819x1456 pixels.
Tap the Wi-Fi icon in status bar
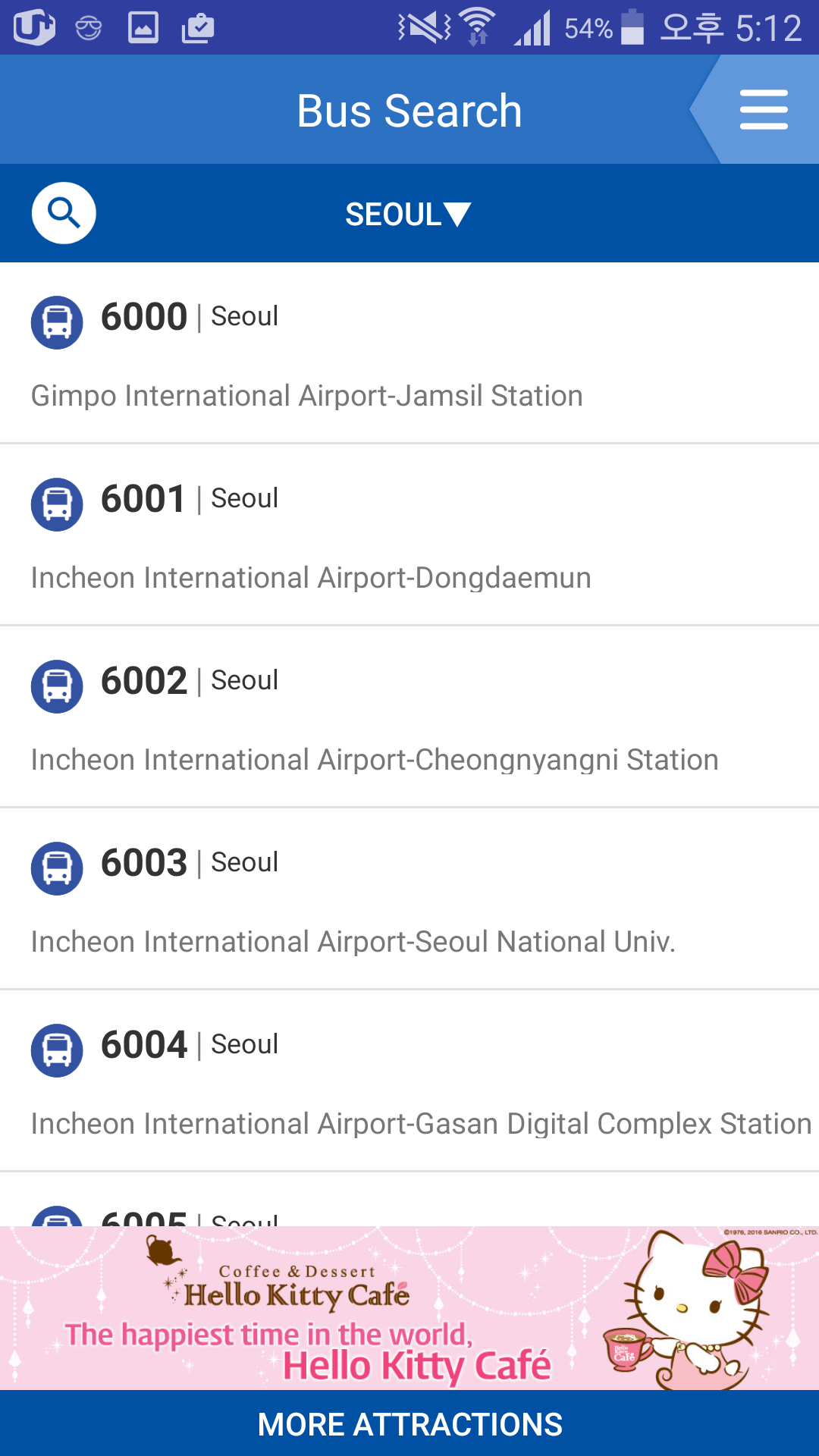coord(477,27)
